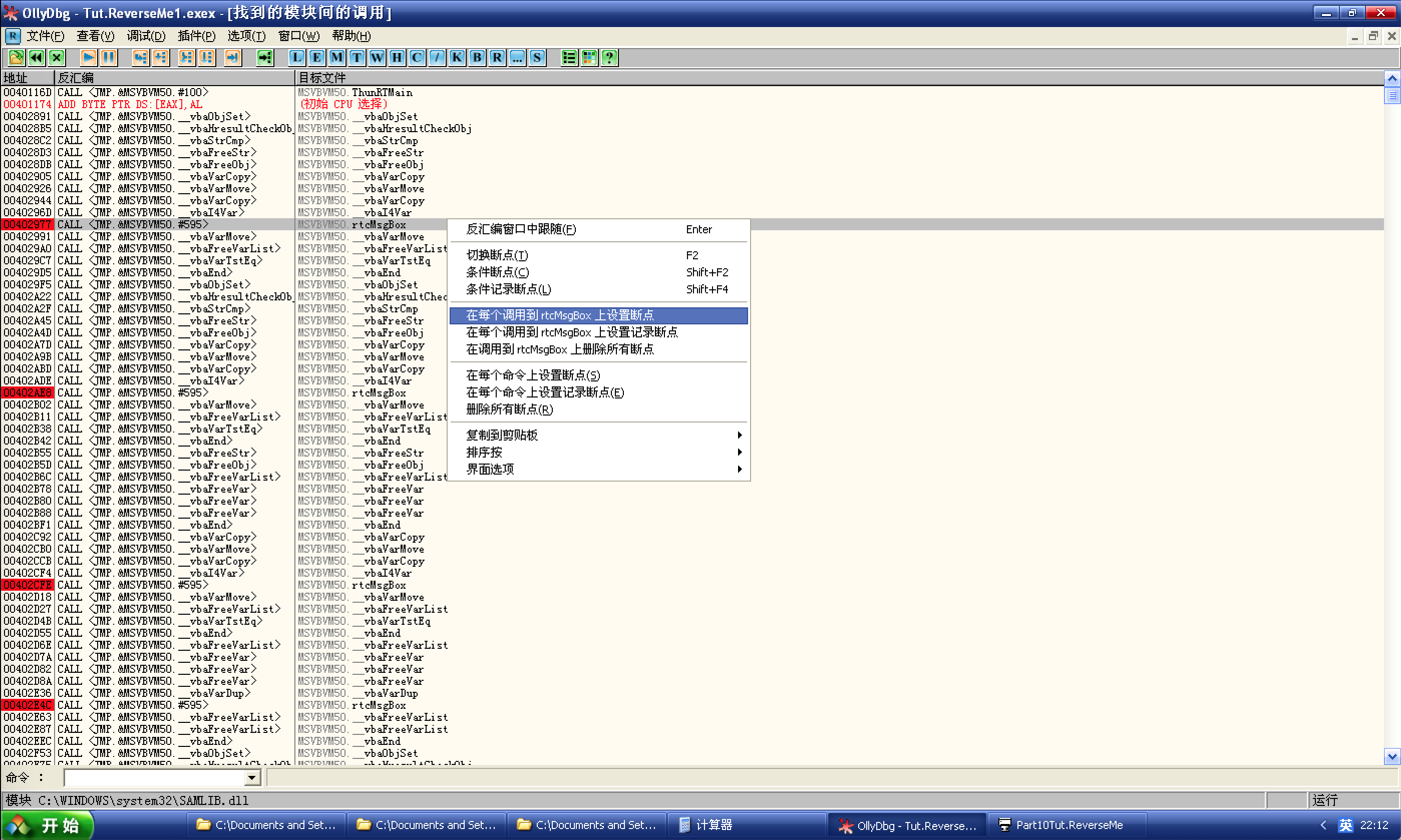This screenshot has width=1401, height=840.
Task: Open the CPU window with the C icon
Action: pyautogui.click(x=416, y=57)
